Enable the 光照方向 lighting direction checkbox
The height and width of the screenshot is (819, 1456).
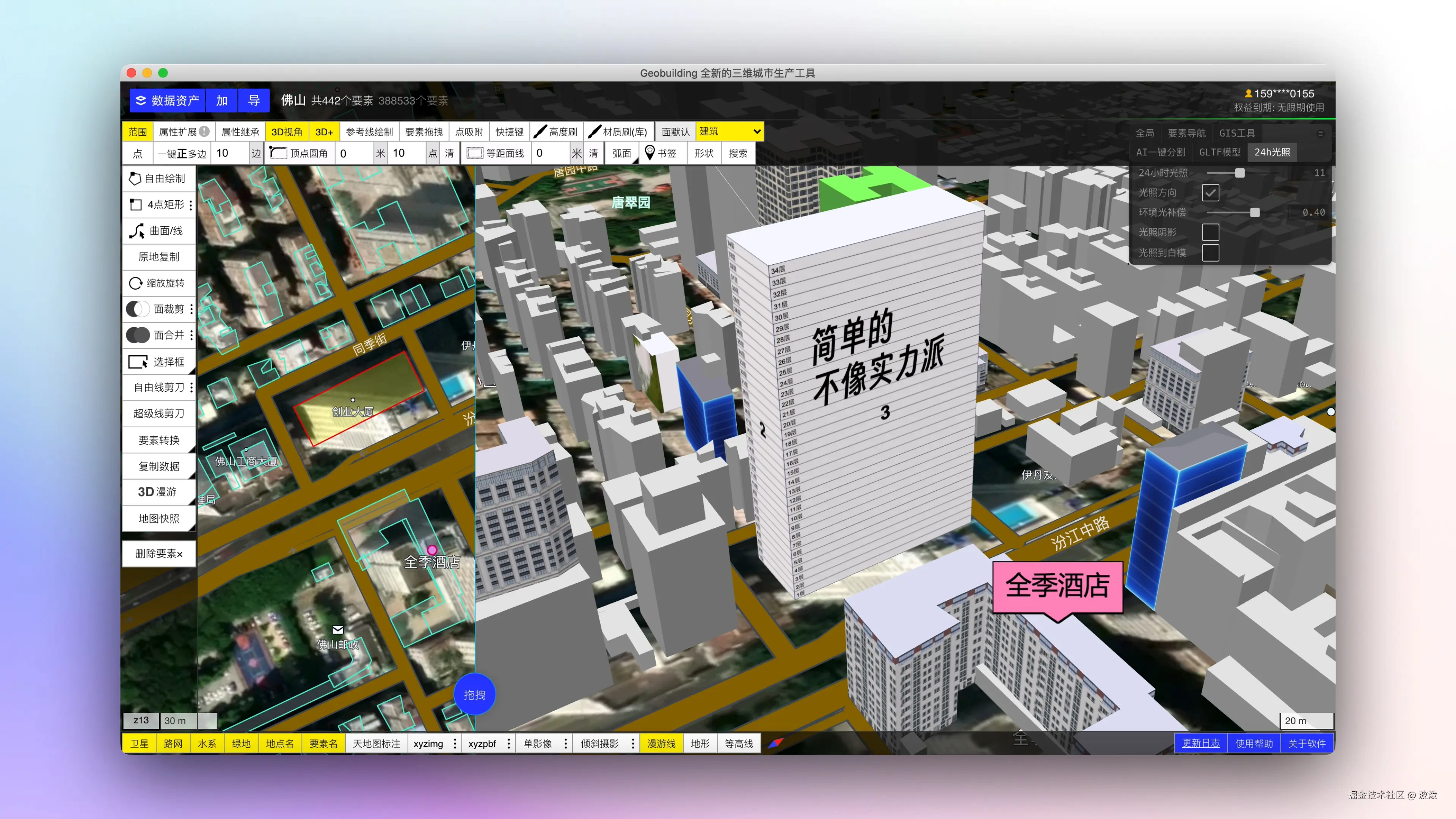1211,193
